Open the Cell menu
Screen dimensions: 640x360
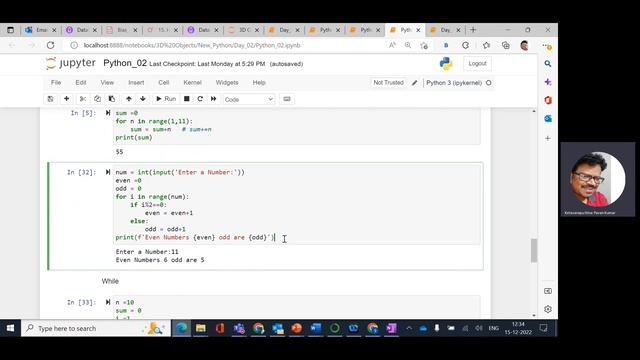[164, 82]
